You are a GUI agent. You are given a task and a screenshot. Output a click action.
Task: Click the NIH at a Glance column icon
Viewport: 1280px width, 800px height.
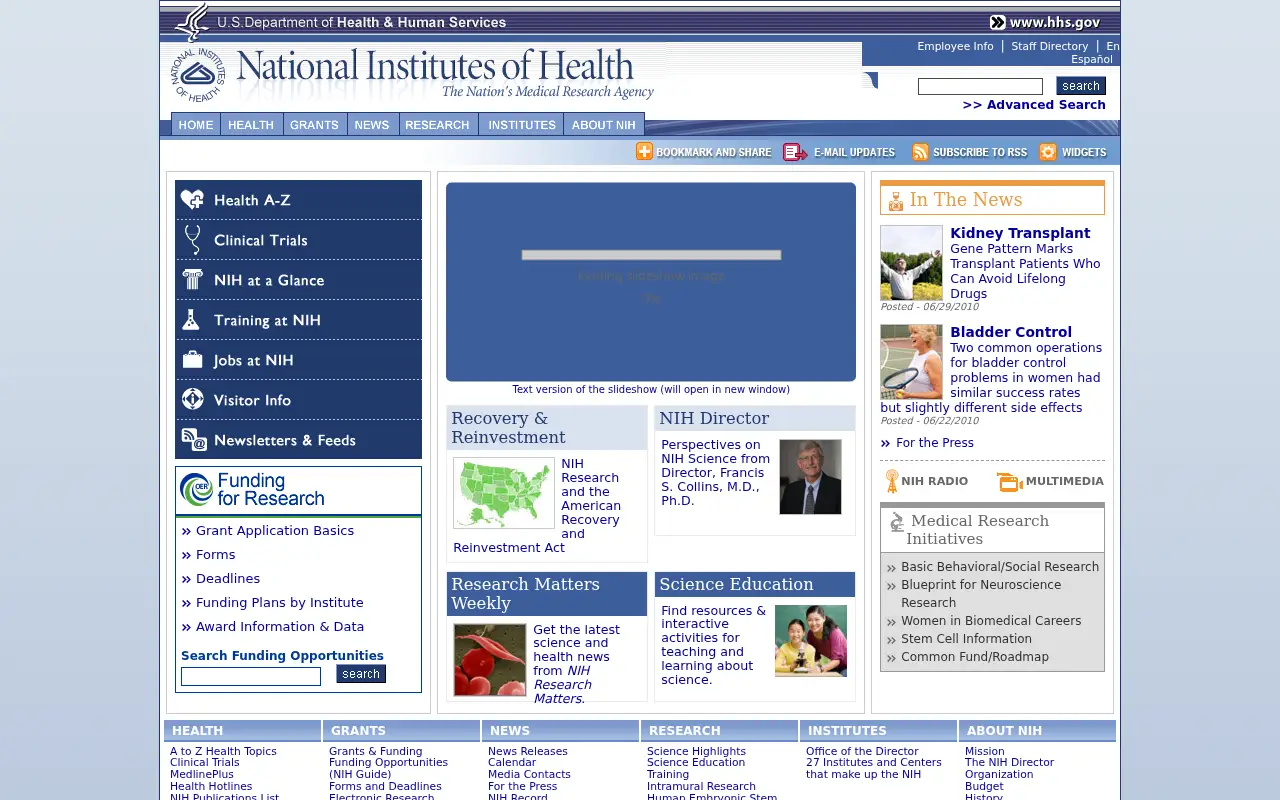click(192, 280)
